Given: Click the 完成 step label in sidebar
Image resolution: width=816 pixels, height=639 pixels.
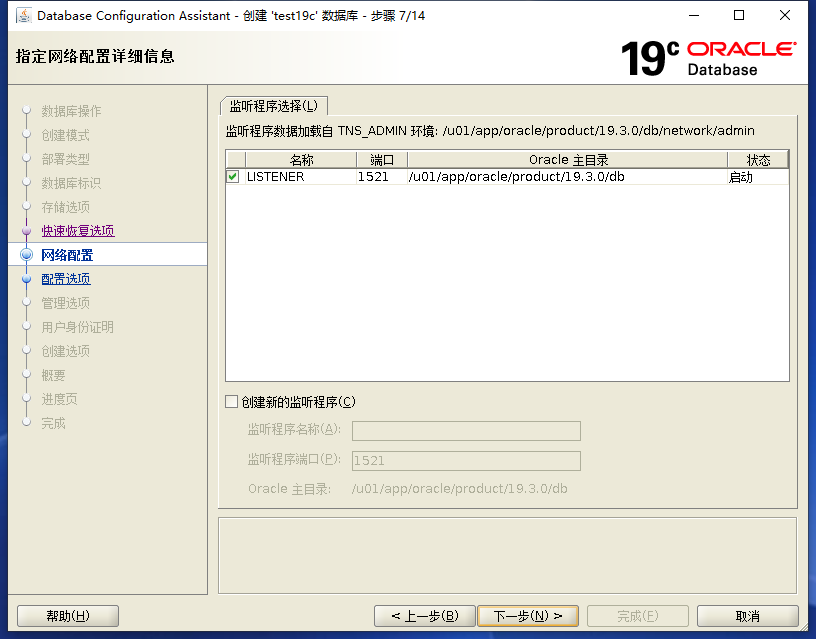Looking at the screenshot, I should (54, 423).
